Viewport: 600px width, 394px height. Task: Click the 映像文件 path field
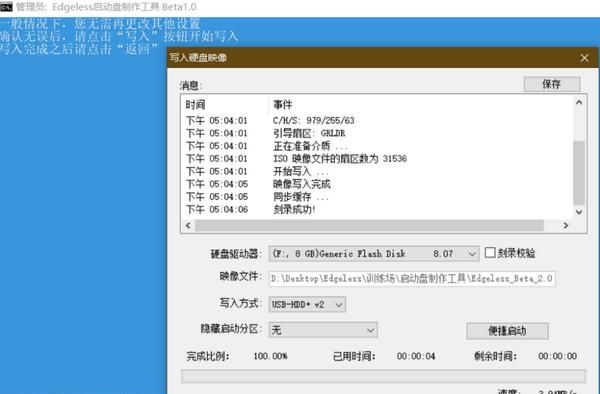tap(412, 278)
